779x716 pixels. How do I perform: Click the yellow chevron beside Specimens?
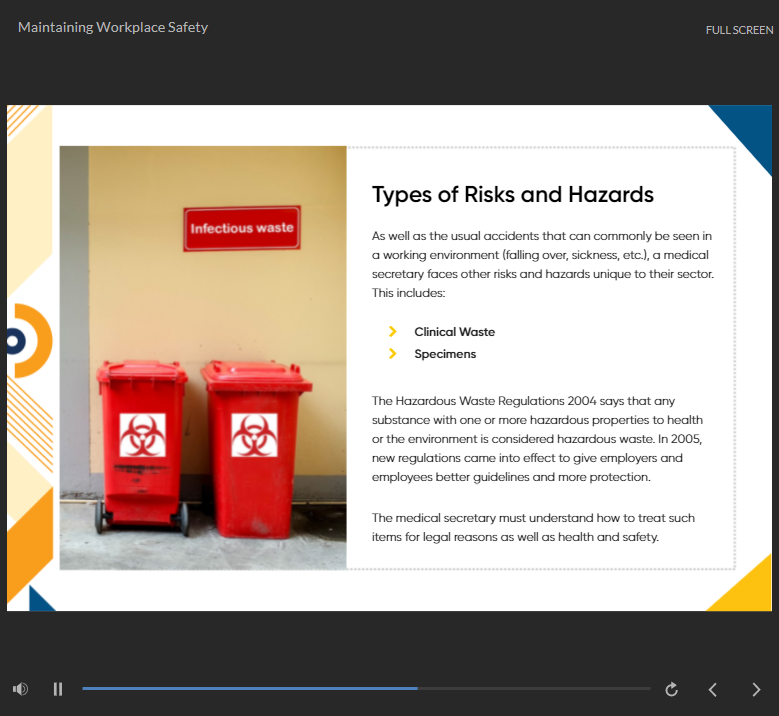[393, 353]
